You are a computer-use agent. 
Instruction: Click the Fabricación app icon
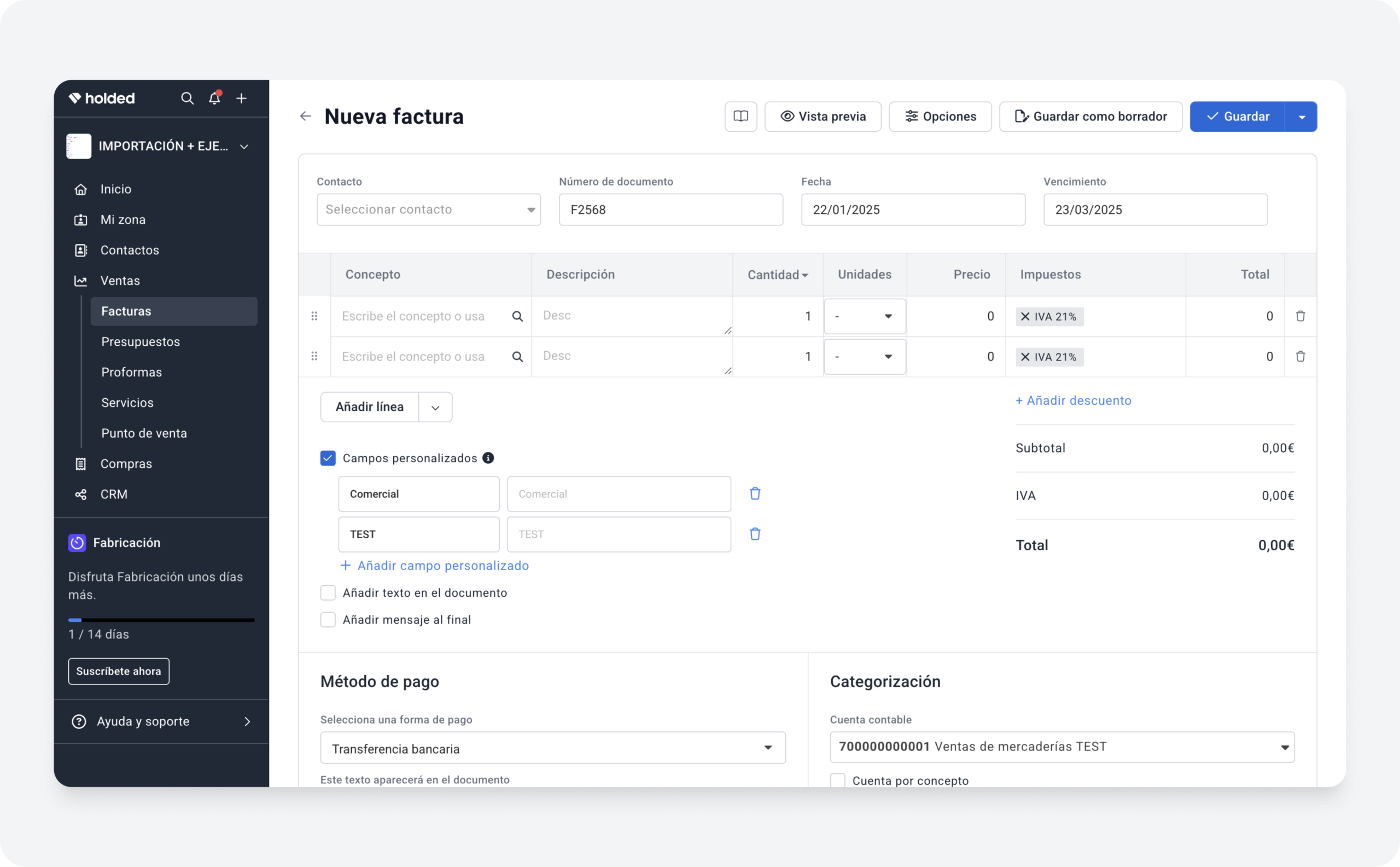click(77, 543)
